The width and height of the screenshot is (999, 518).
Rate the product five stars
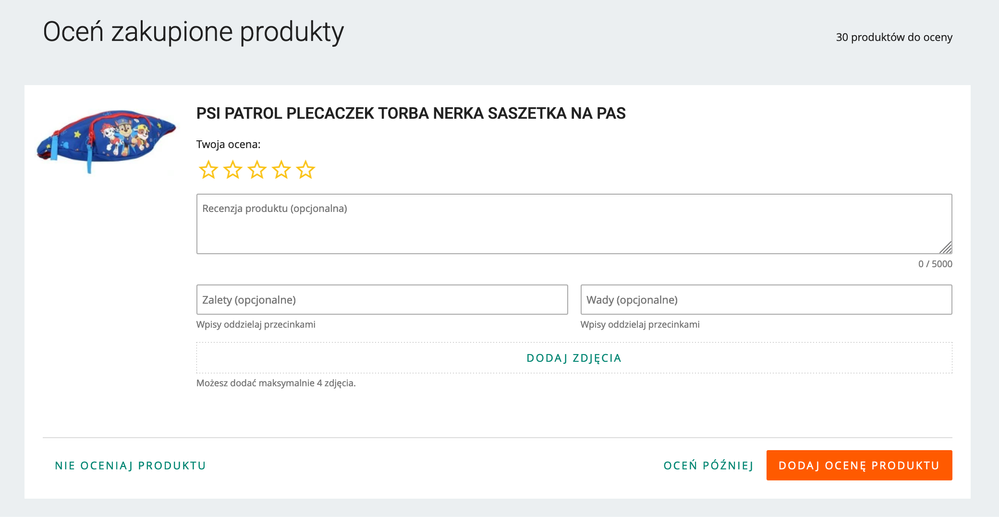[306, 170]
